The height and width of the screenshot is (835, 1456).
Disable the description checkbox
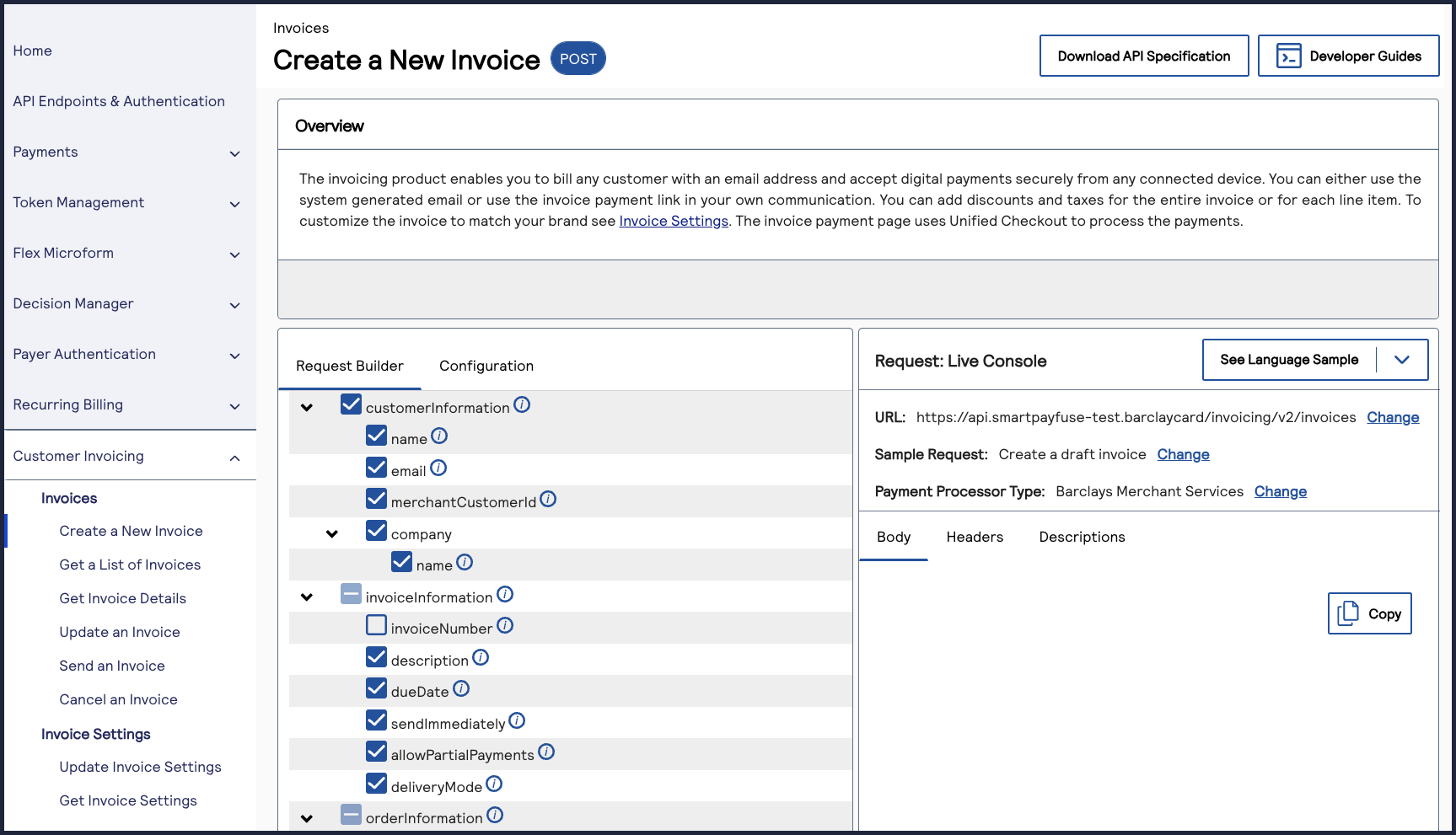[x=376, y=656]
